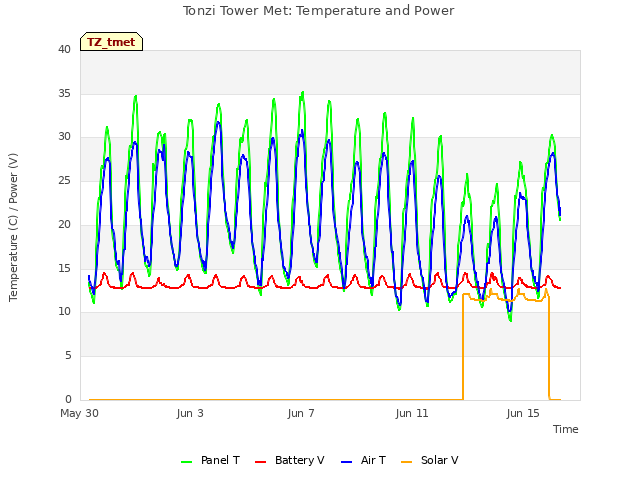
Task: Click the 40 y-axis tick label
Action: [64, 49]
